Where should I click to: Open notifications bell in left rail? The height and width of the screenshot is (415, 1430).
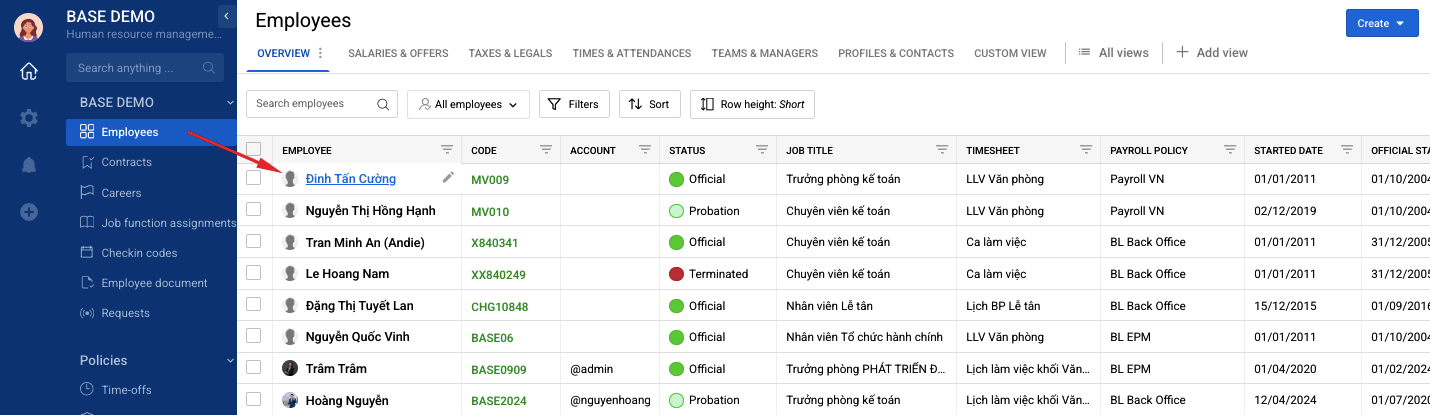tap(29, 165)
